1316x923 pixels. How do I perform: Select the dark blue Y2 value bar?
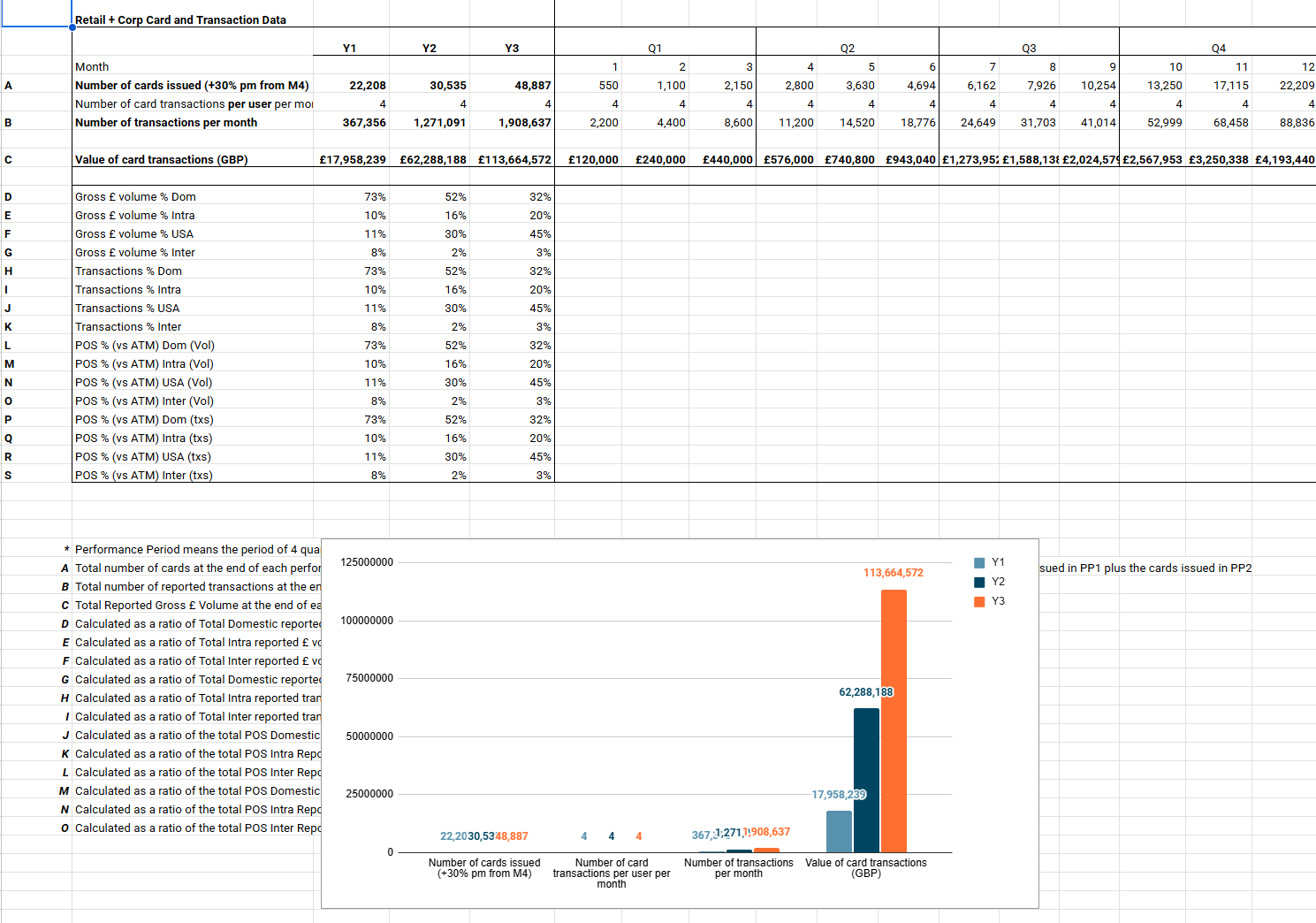[866, 780]
